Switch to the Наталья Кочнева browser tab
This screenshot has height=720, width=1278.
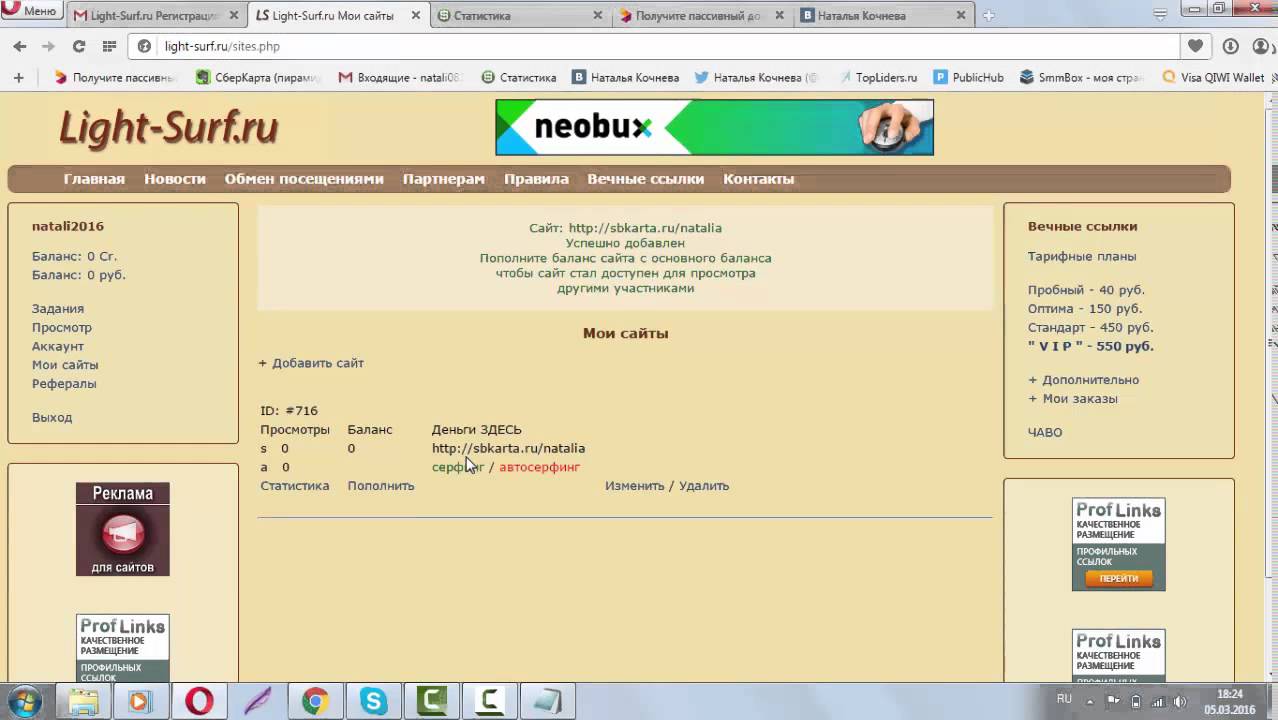coord(884,16)
